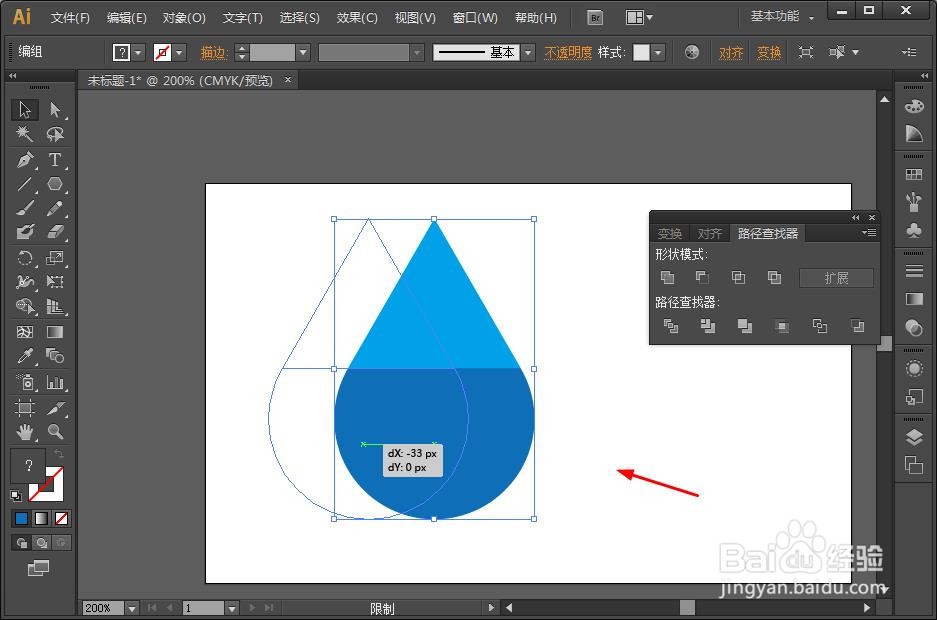Open the 窗口(W) menu
937x620 pixels.
tap(475, 17)
